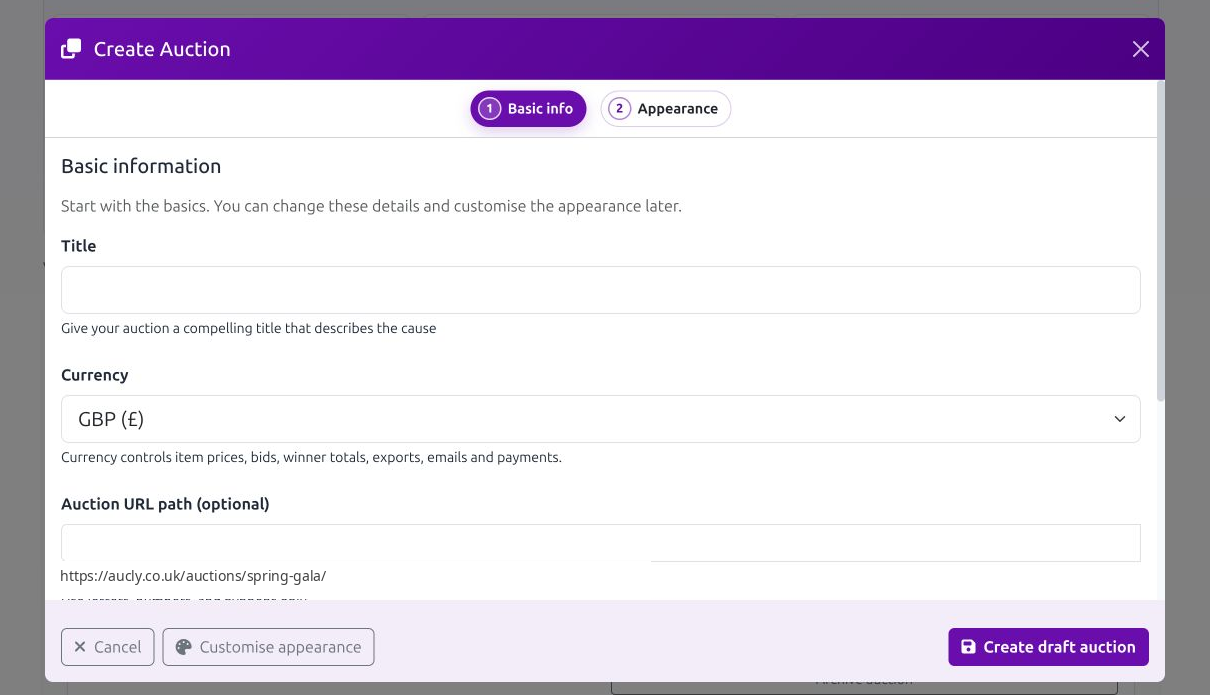
Task: Click the Currency controls item prices description
Action: coord(311,457)
